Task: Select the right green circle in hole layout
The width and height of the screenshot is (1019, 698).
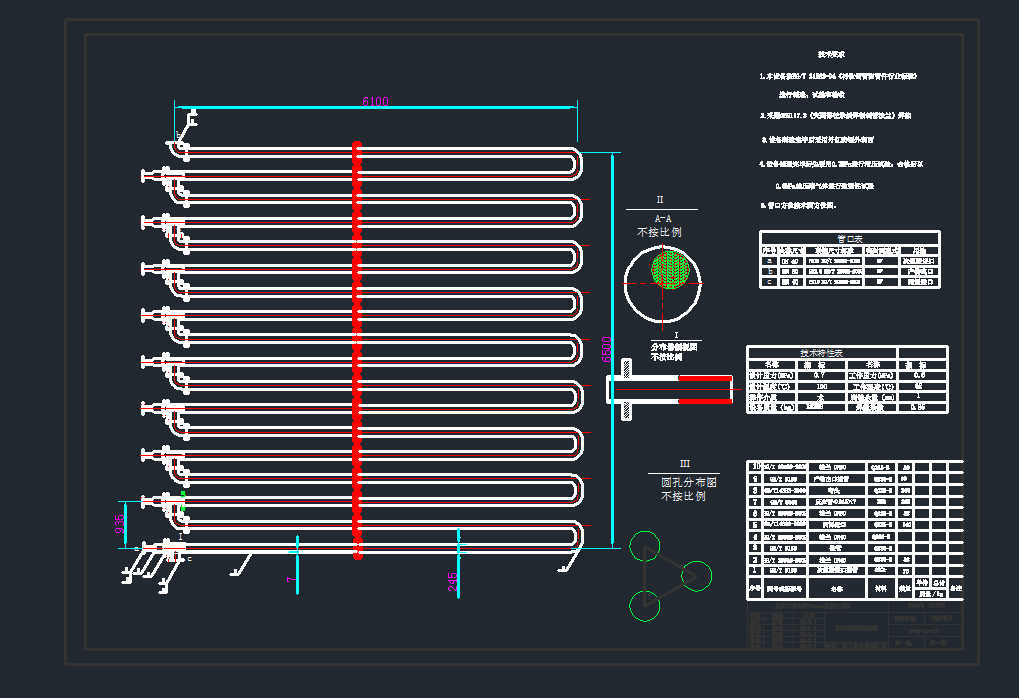Action: pos(696,575)
